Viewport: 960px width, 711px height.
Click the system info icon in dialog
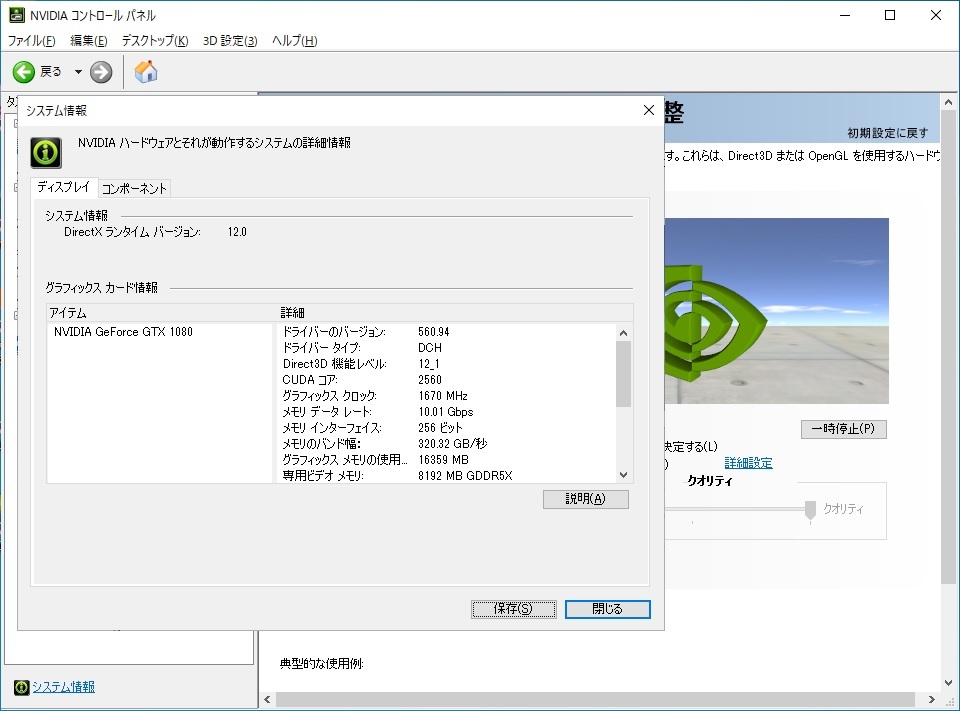click(x=46, y=152)
